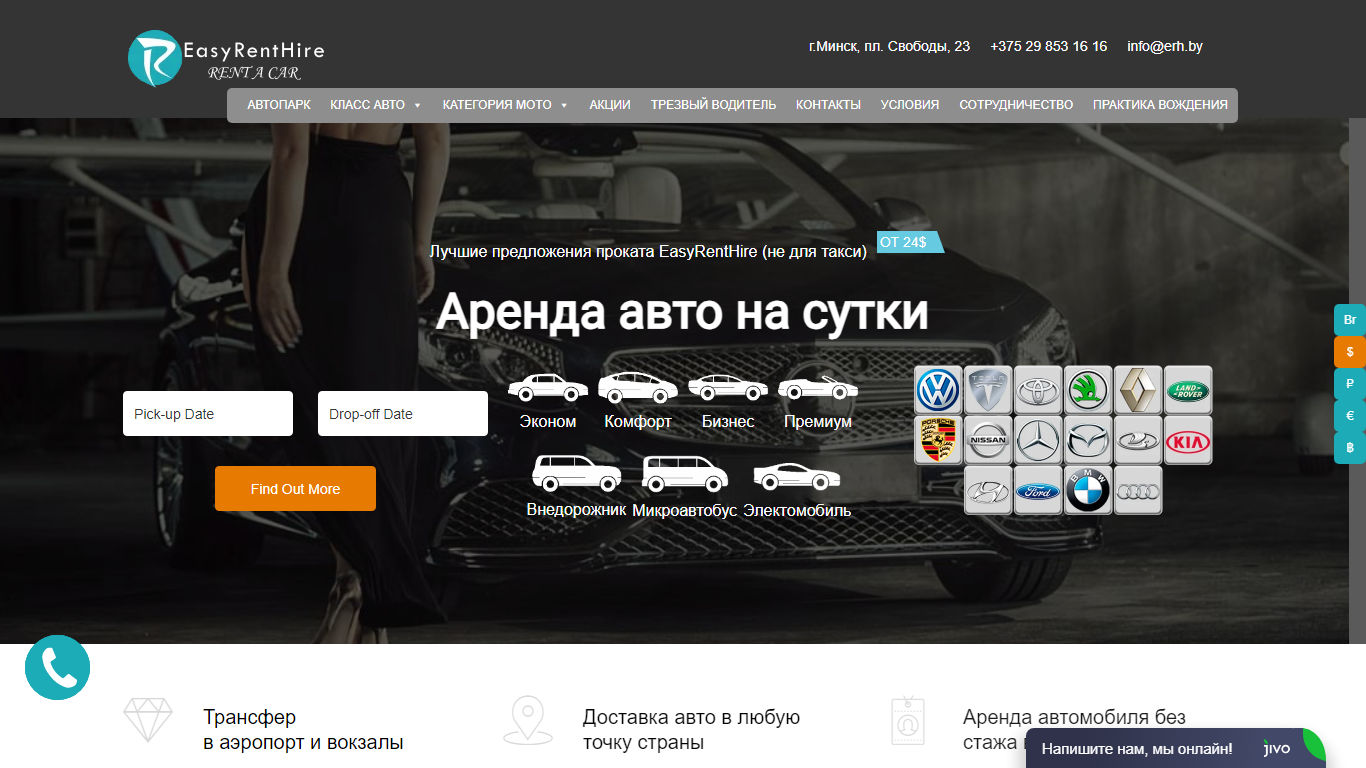The width and height of the screenshot is (1366, 768).
Task: Switch currency to Belarusian ruble Br
Action: (1350, 320)
